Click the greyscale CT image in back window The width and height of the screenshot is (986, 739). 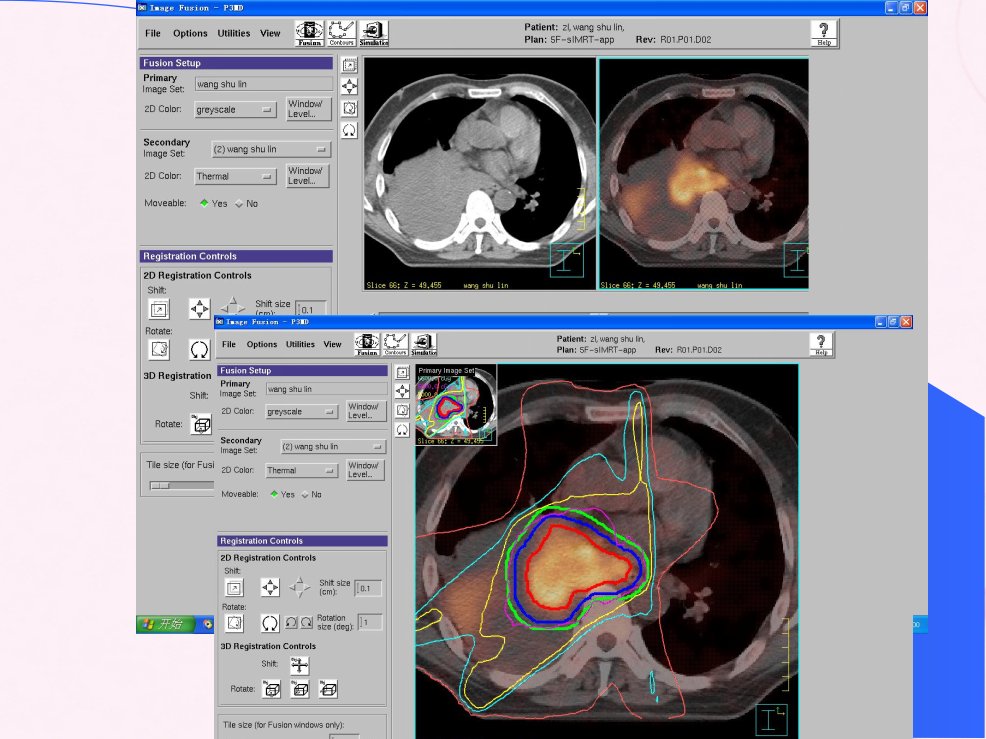tap(480, 174)
